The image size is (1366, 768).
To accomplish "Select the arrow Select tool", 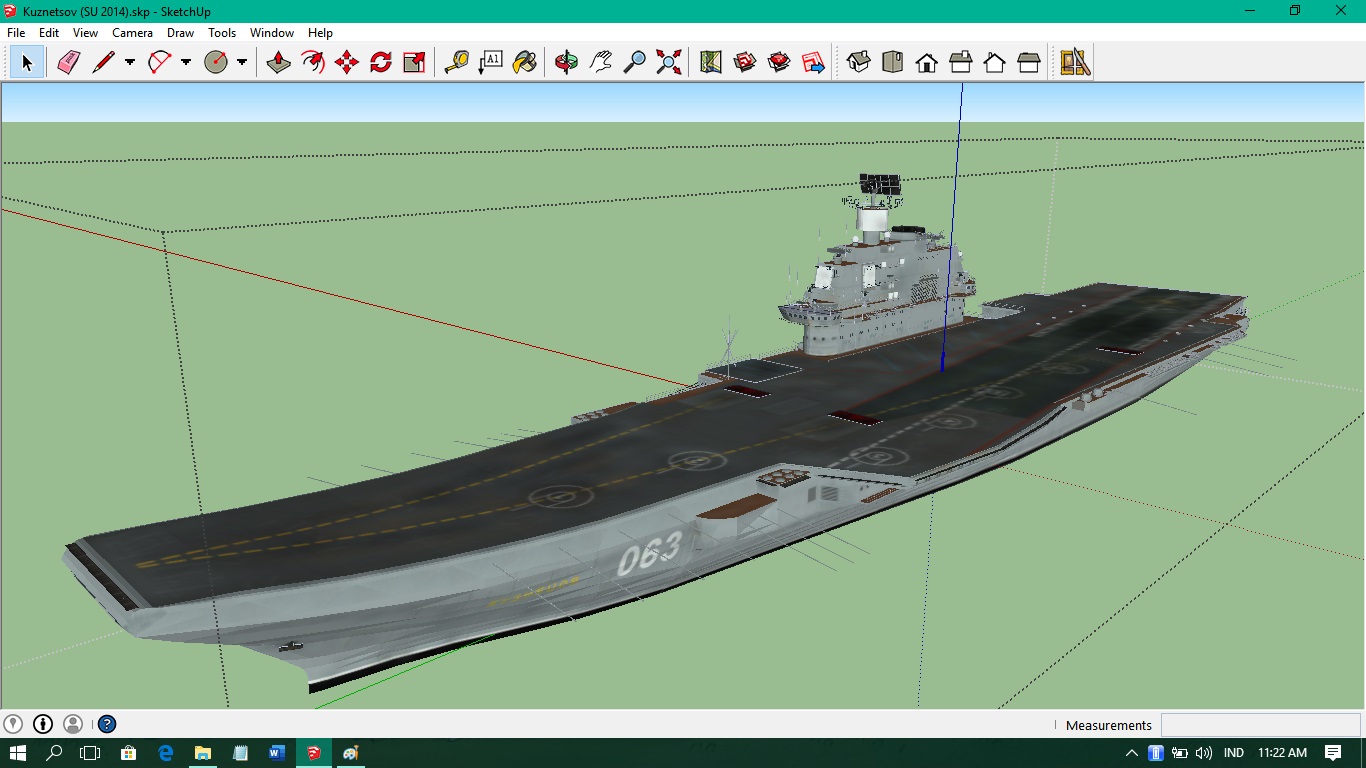I will (x=27, y=62).
